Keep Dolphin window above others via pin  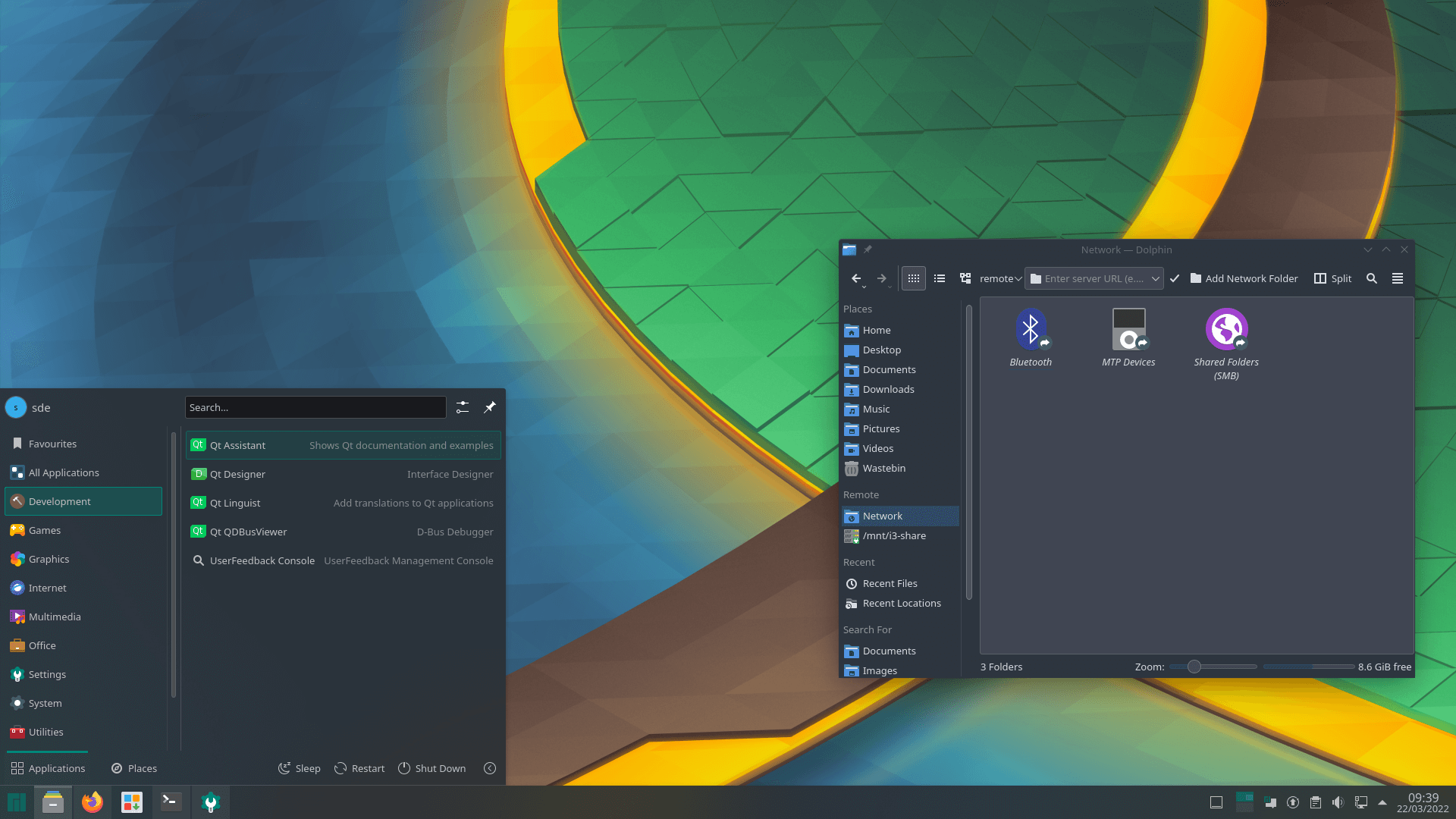tap(868, 249)
